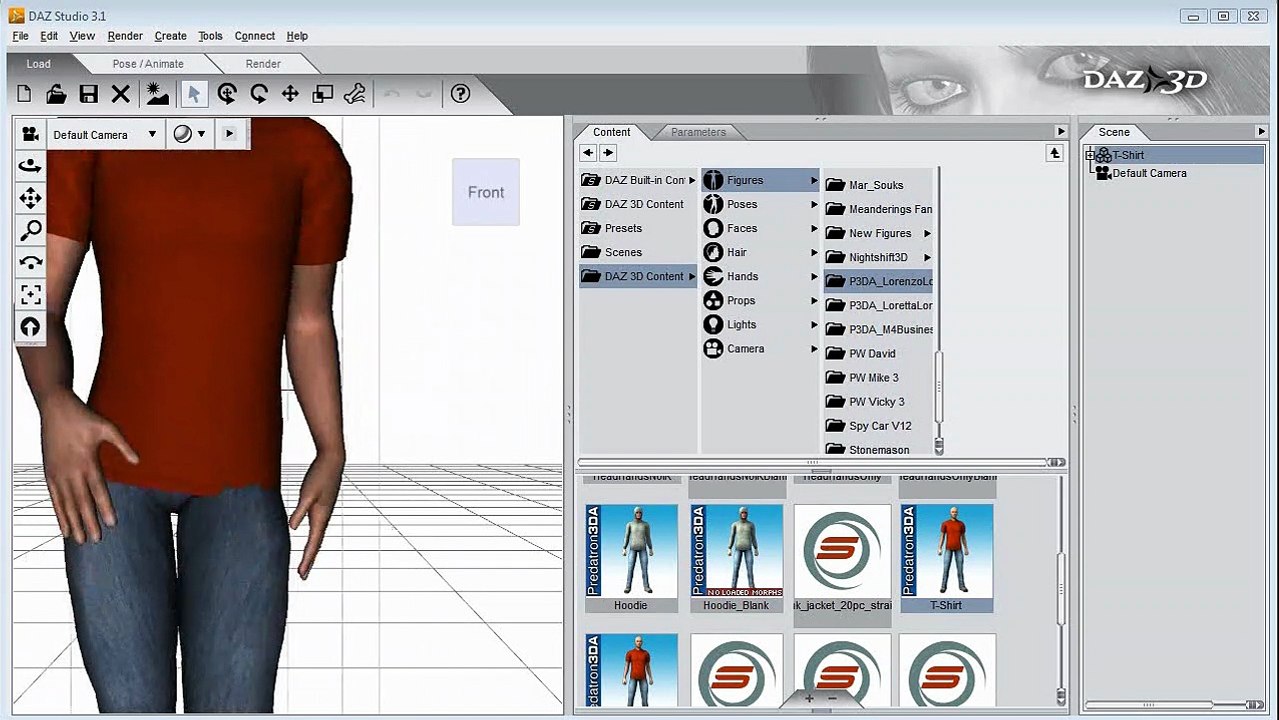
Task: Open the File menu
Action: click(x=20, y=36)
